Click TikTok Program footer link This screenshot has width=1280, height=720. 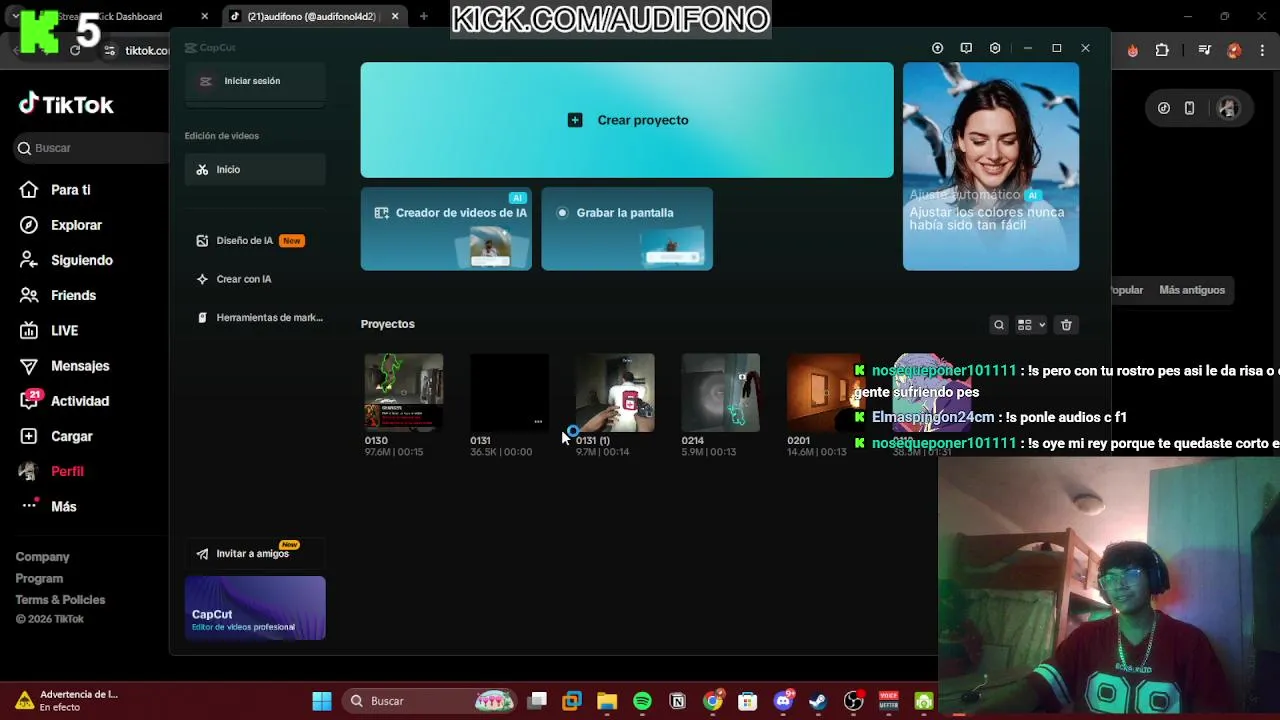(x=39, y=579)
